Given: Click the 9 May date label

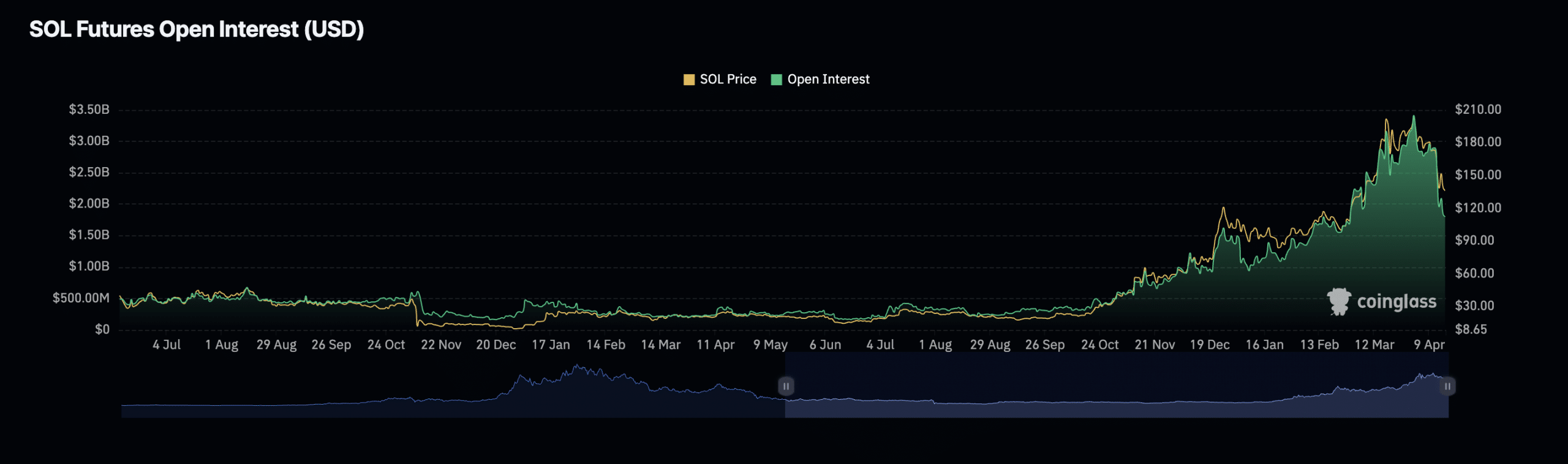Looking at the screenshot, I should coord(771,345).
